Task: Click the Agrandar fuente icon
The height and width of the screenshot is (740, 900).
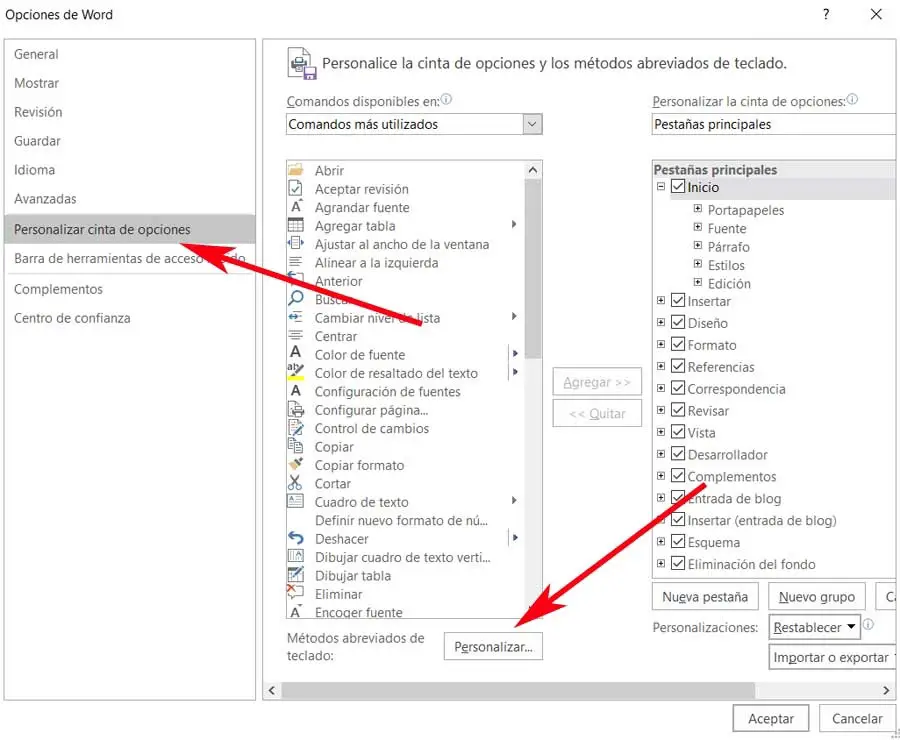Action: (296, 207)
